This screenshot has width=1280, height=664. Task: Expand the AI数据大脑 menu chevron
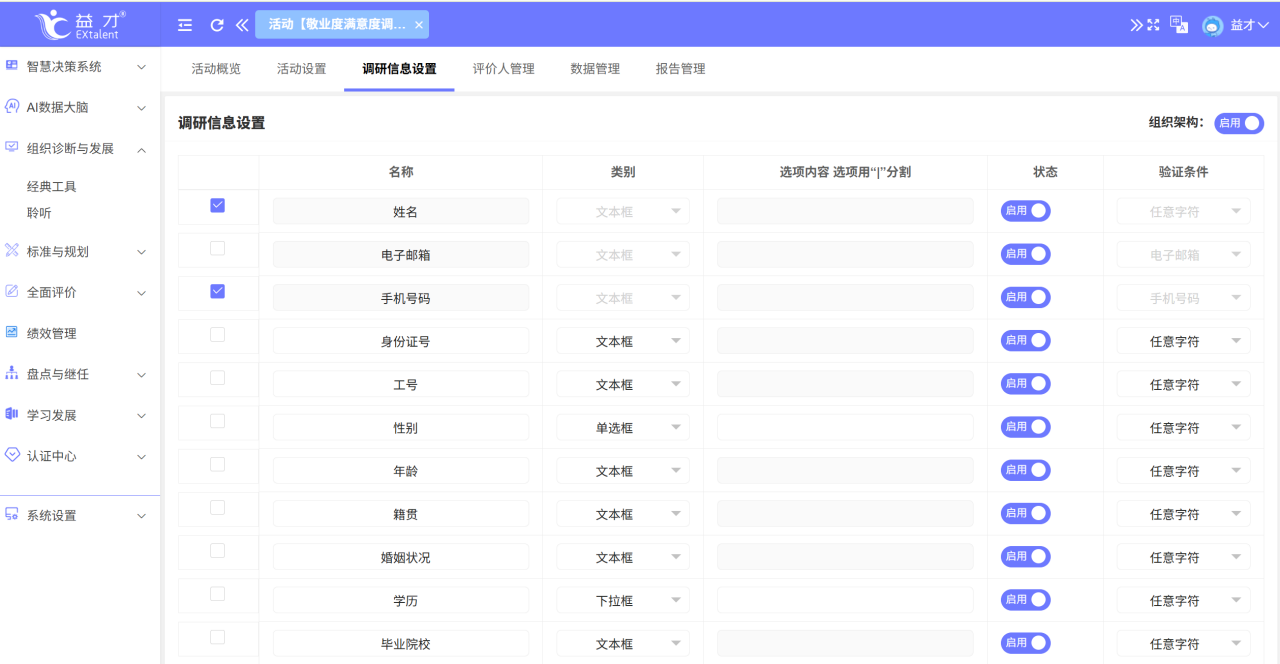coord(141,108)
